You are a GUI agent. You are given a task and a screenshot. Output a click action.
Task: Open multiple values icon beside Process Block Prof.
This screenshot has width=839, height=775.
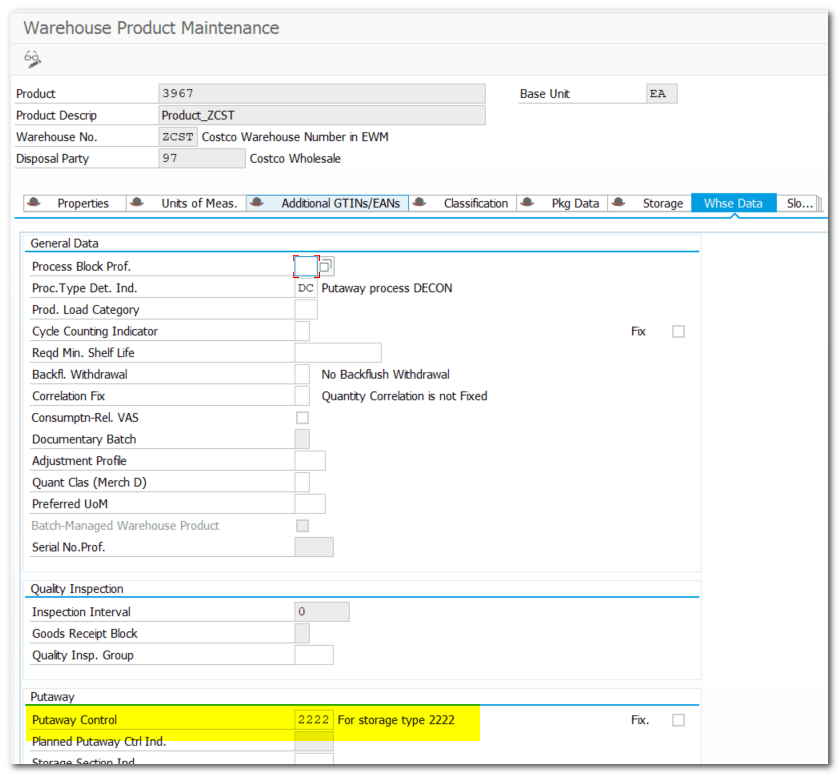325,265
